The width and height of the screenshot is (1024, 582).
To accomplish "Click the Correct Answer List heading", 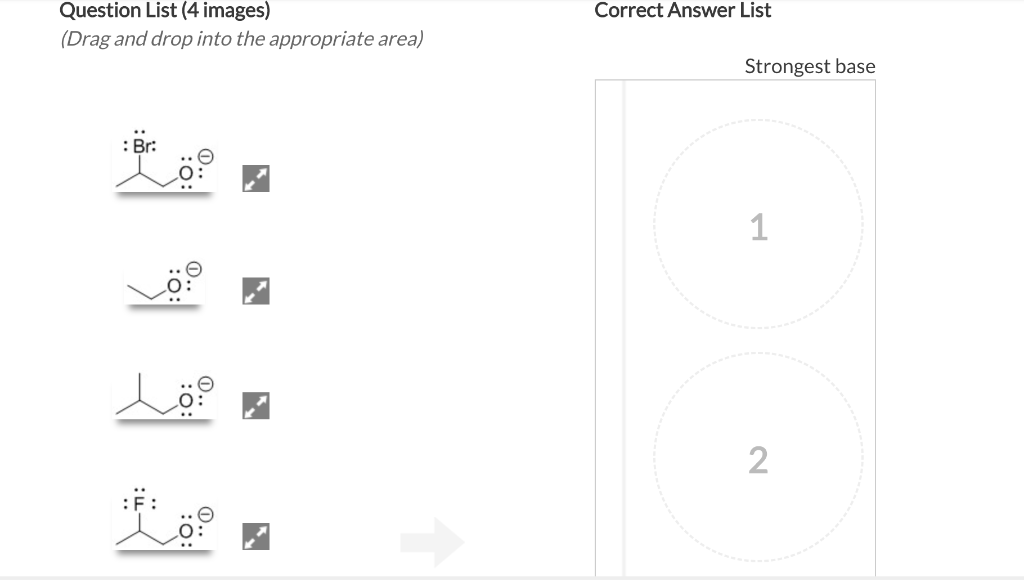I will coord(683,10).
